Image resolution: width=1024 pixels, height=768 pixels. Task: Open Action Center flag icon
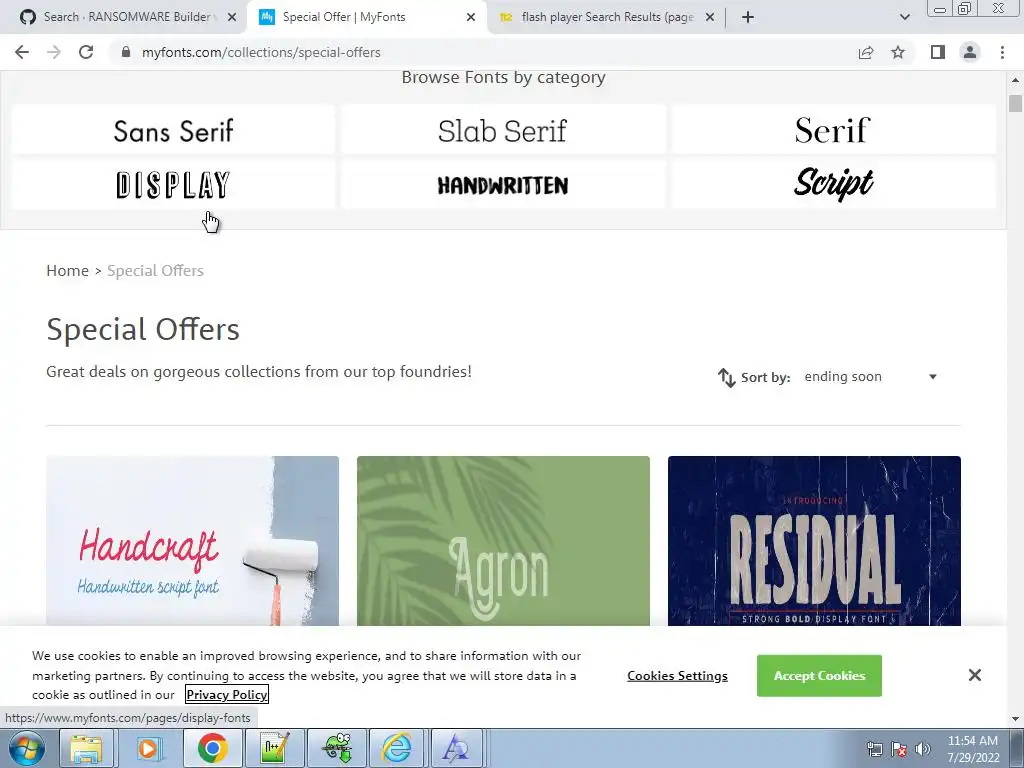coord(899,749)
